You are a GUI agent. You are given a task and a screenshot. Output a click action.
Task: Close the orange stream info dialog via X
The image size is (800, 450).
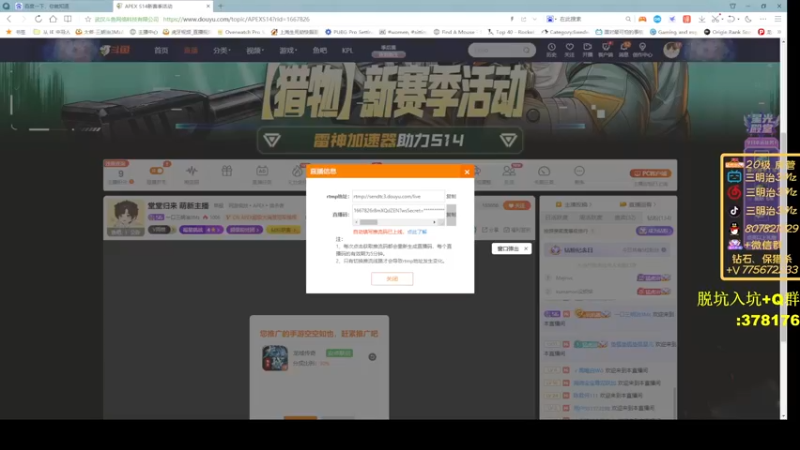467,172
